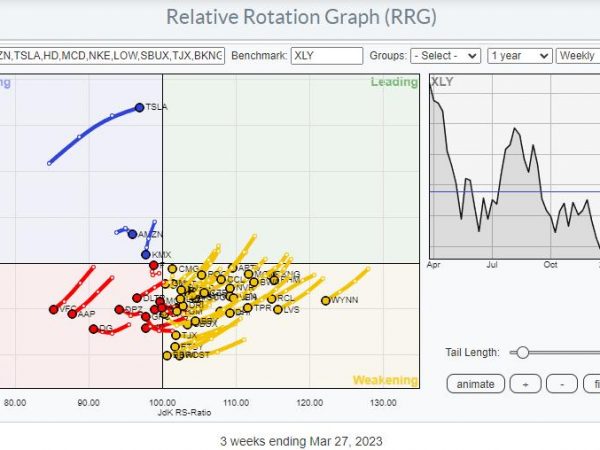
Task: Select the RCL data point
Action: point(272,298)
